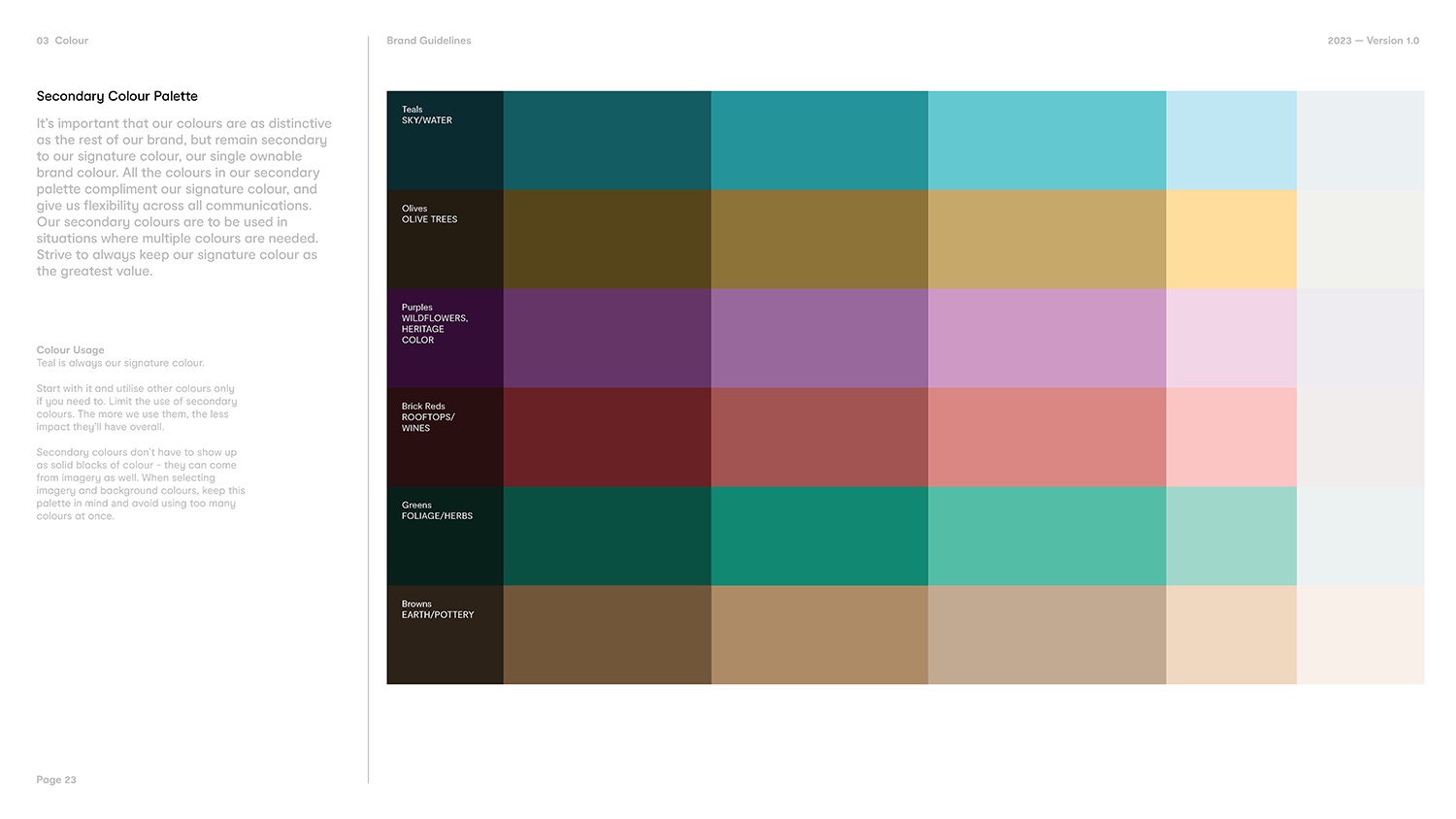
Task: Pick the medium brick red swatch in Brick Reds row
Action: (x=819, y=437)
